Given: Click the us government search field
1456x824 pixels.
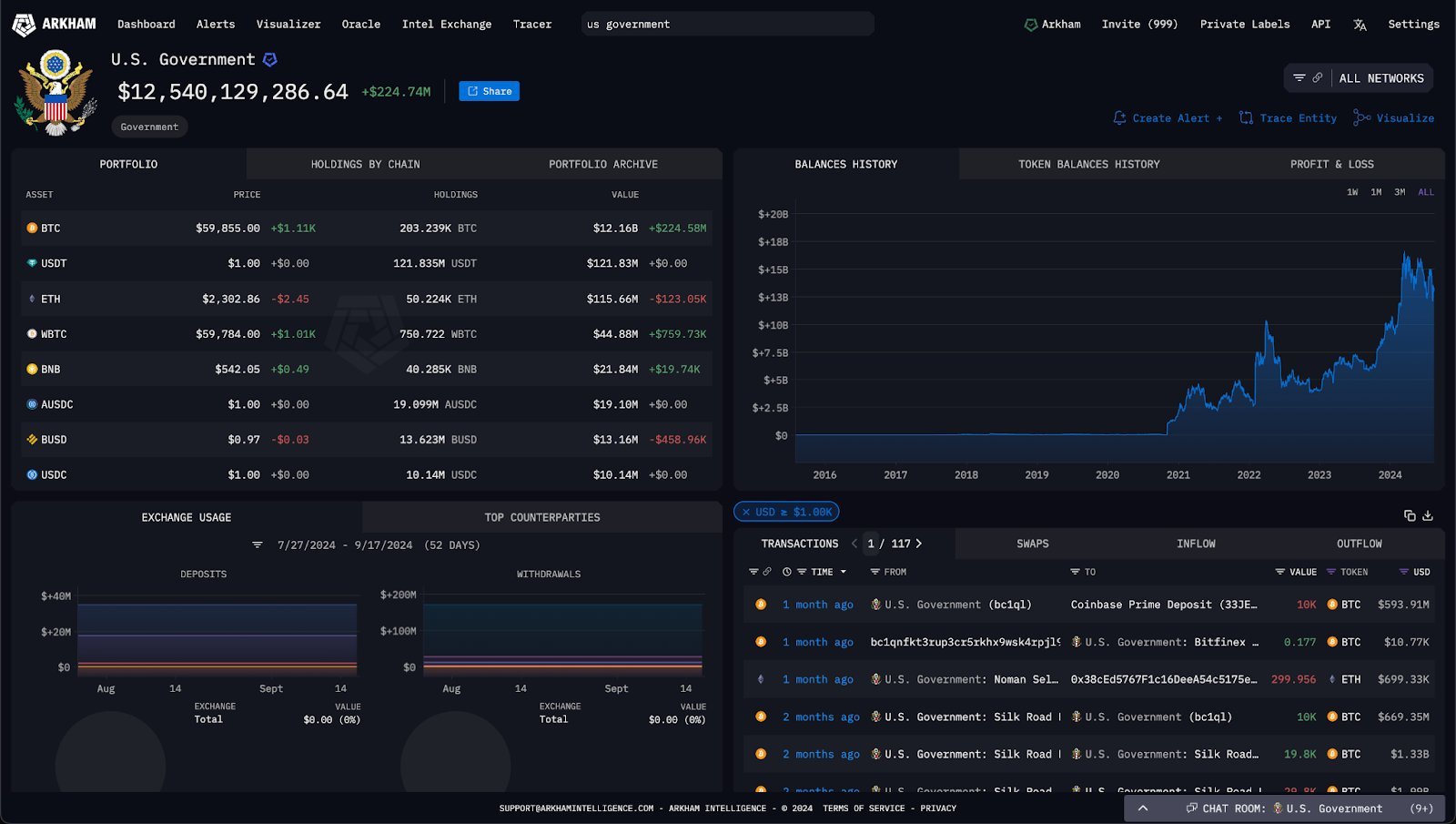Looking at the screenshot, I should 725,24.
